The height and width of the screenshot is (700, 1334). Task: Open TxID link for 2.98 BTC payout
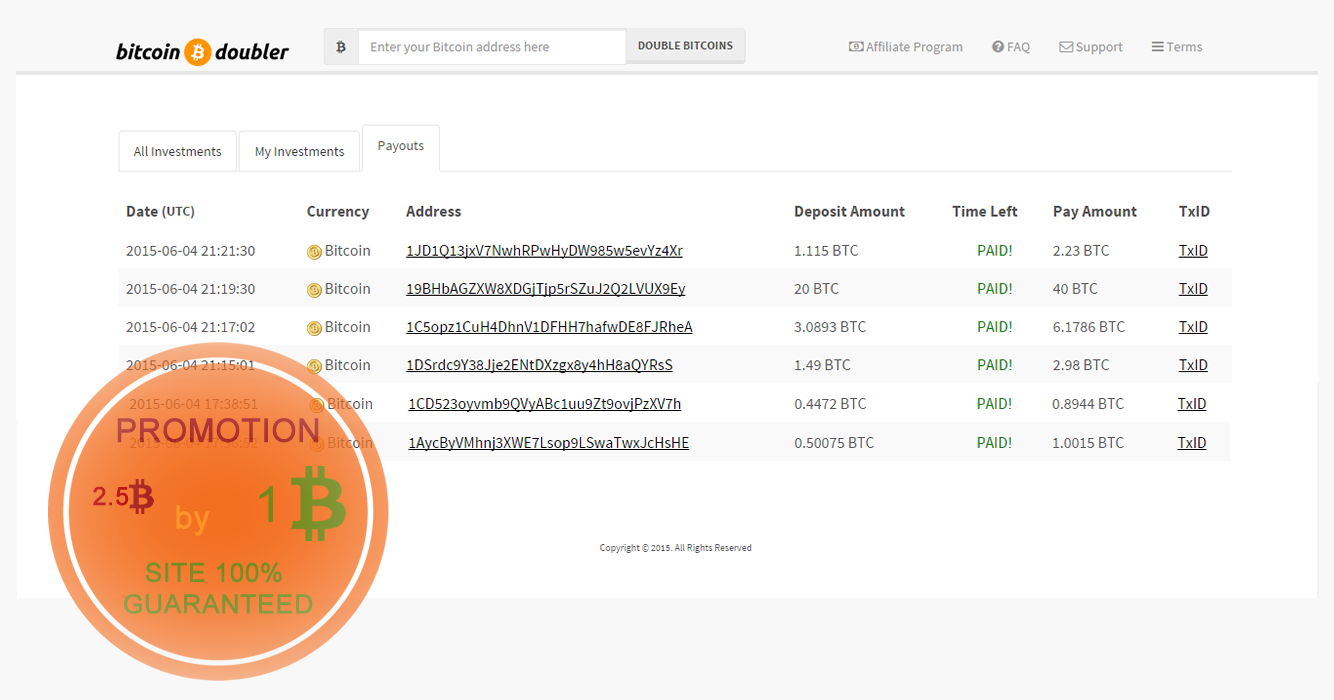pyautogui.click(x=1193, y=365)
